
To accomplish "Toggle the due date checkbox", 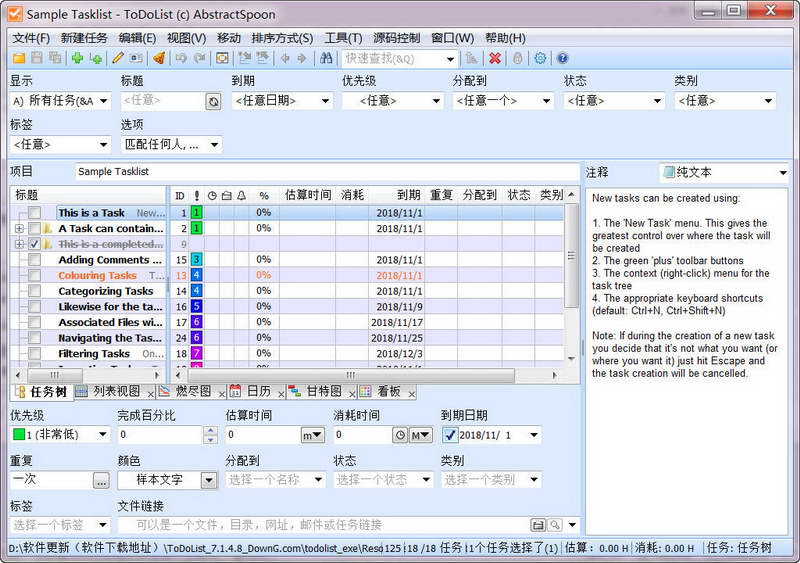I will point(449,435).
